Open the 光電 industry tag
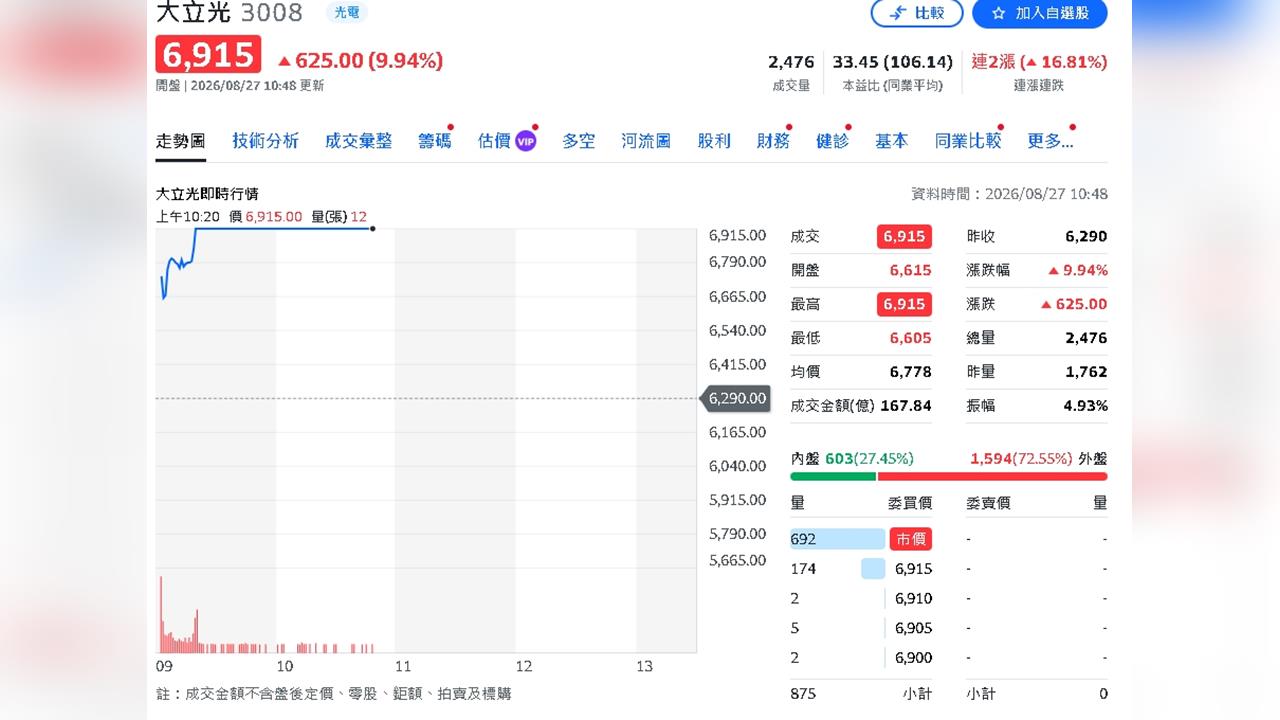Viewport: 1280px width, 720px height. pyautogui.click(x=347, y=12)
